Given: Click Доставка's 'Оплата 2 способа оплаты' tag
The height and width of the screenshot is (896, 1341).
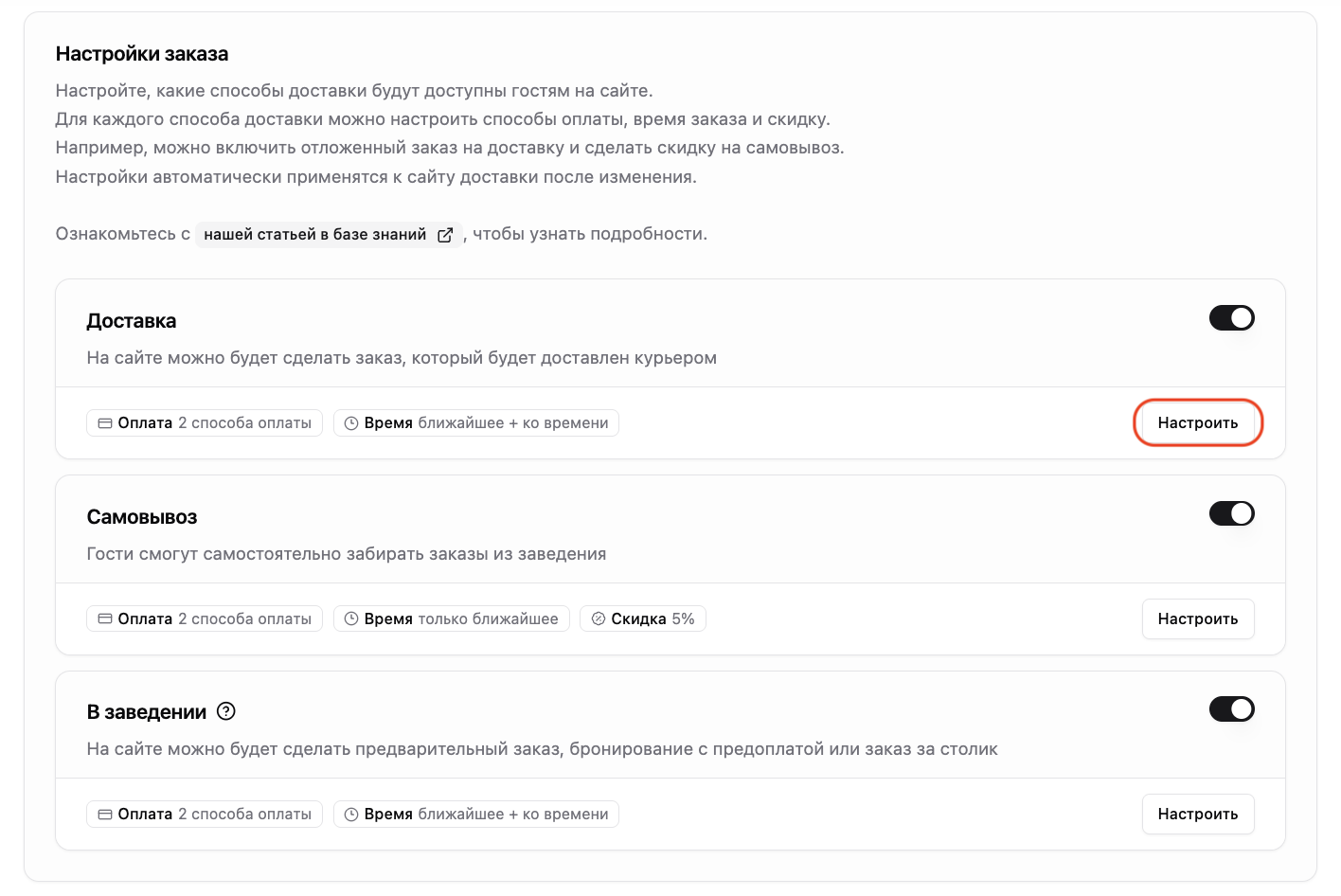Looking at the screenshot, I should 205,423.
